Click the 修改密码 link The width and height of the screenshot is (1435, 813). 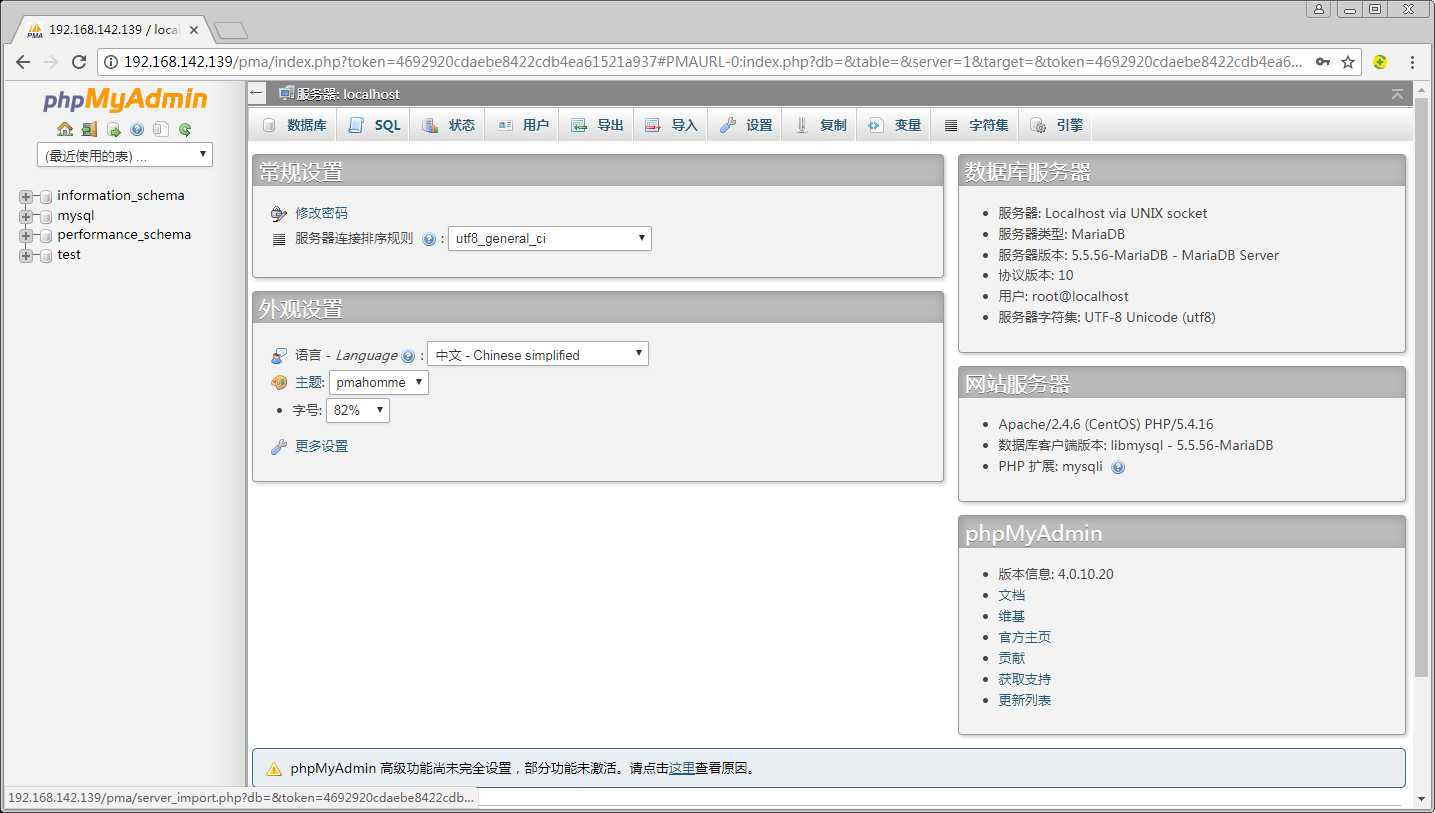point(322,213)
